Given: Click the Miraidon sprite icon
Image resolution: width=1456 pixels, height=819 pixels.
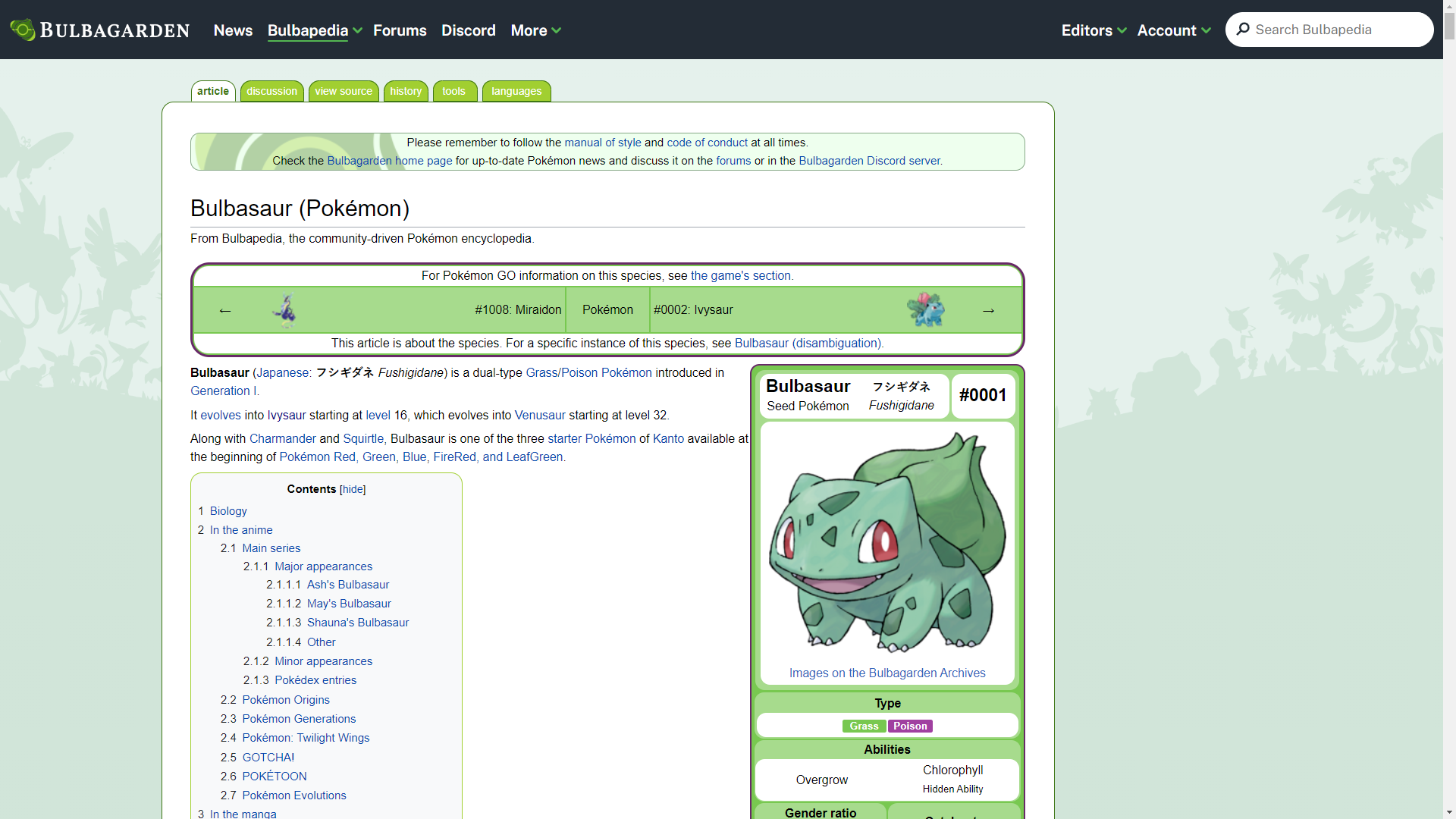Looking at the screenshot, I should pyautogui.click(x=284, y=309).
